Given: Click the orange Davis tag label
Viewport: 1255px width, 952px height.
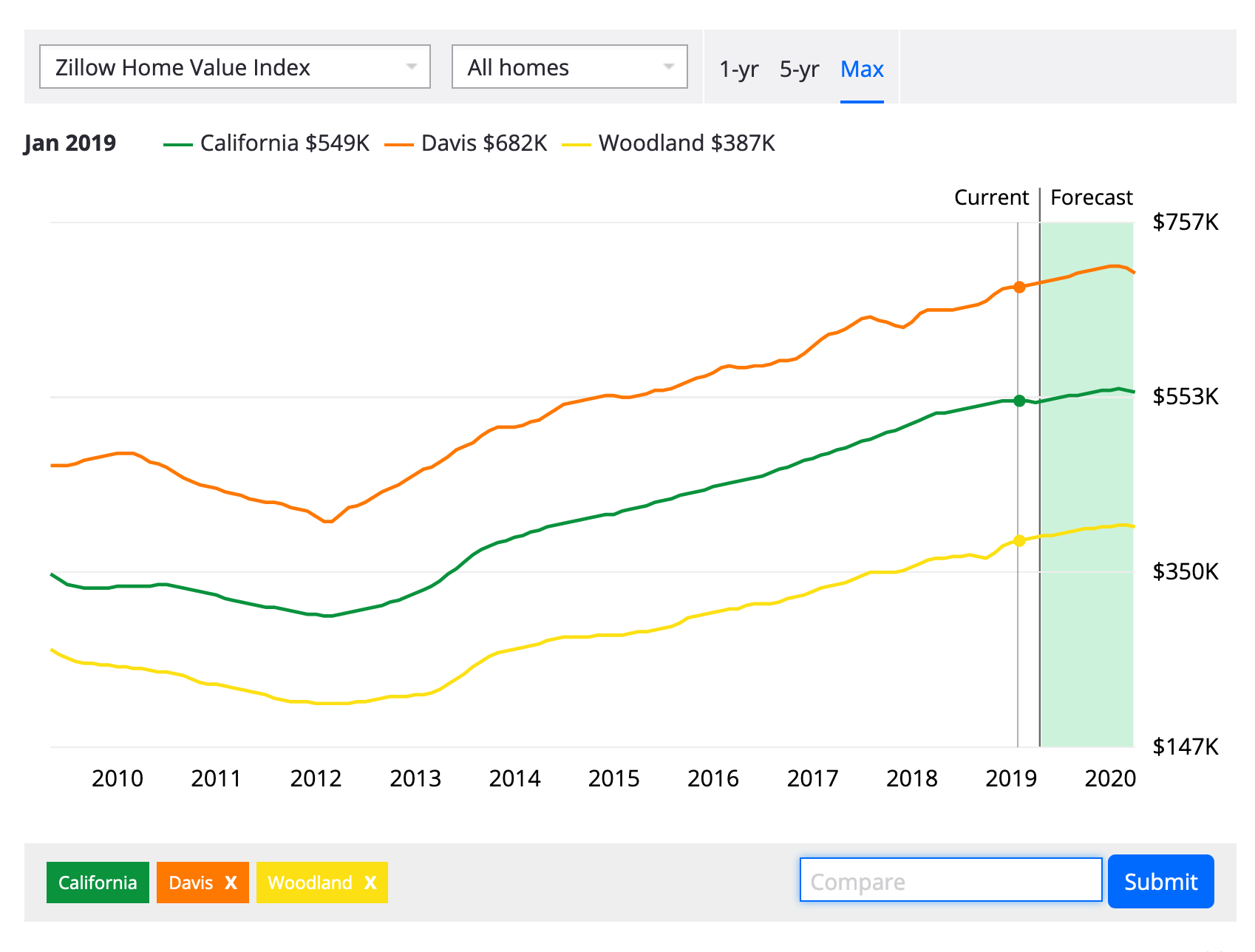Looking at the screenshot, I should pyautogui.click(x=191, y=883).
